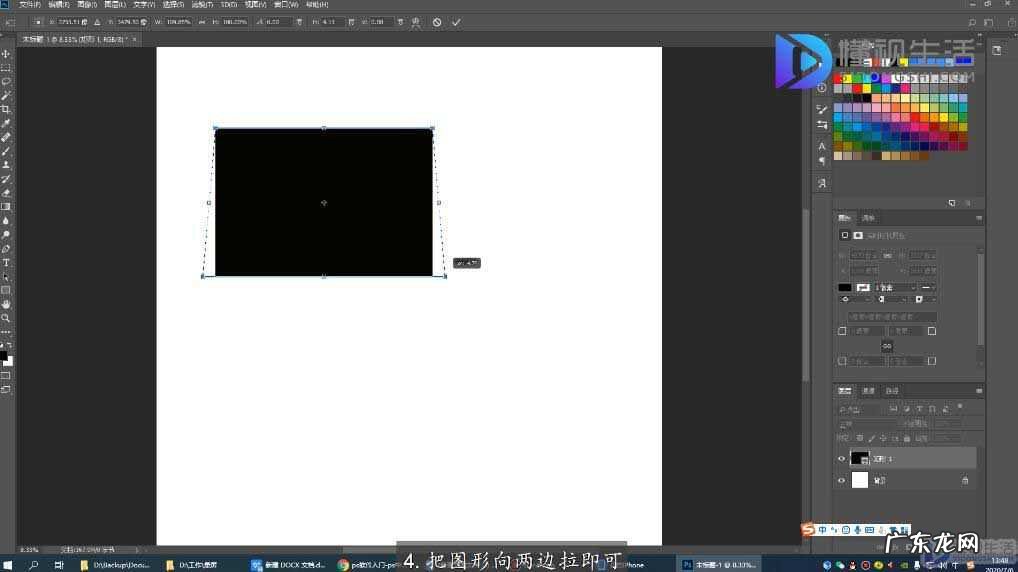1018x572 pixels.
Task: Cancel the transform with the circle-slash icon
Action: coord(437,22)
